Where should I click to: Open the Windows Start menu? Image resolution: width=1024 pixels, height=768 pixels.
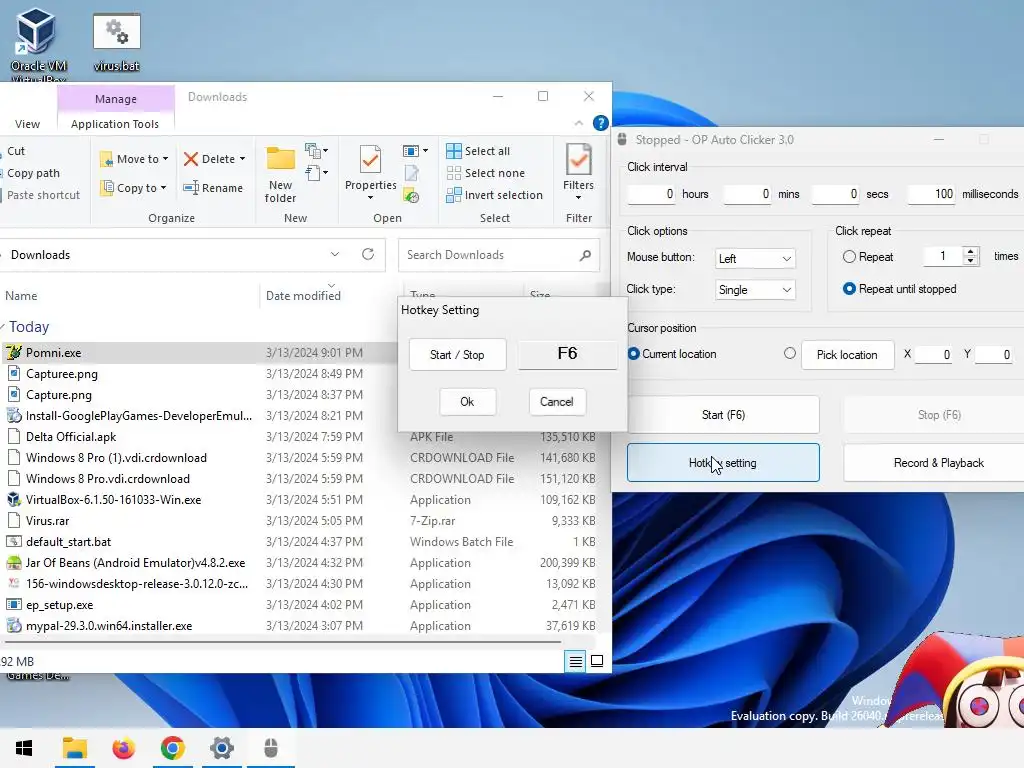[24, 748]
